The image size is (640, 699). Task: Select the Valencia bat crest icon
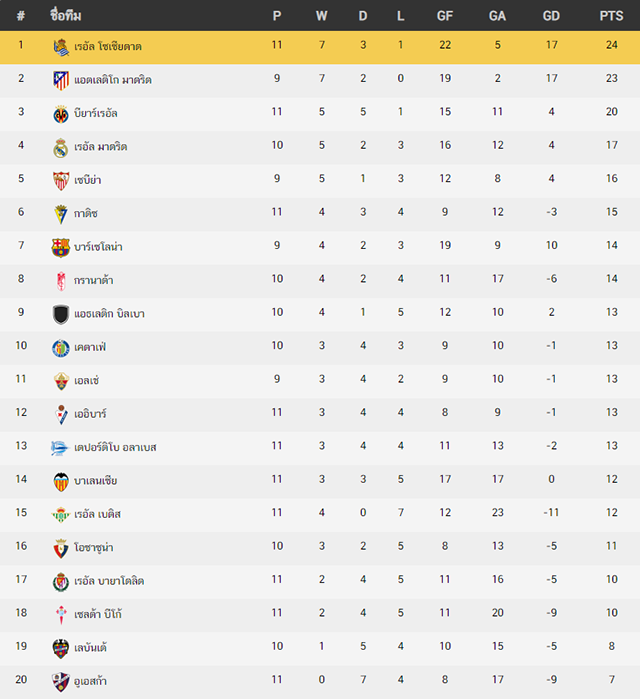(x=61, y=482)
